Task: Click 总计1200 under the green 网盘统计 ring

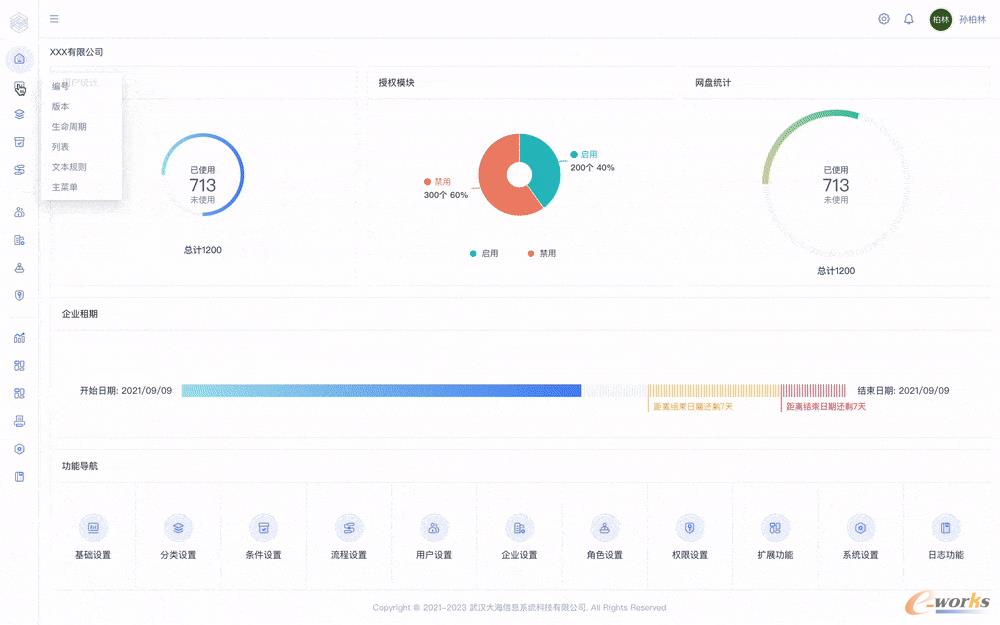Action: click(x=836, y=270)
